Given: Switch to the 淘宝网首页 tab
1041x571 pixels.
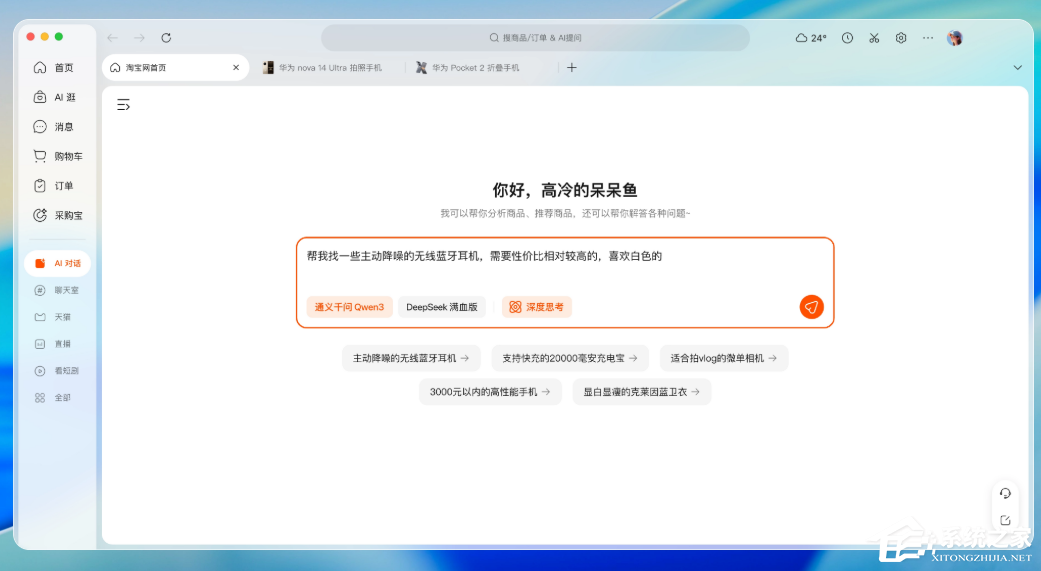Looking at the screenshot, I should pos(175,68).
